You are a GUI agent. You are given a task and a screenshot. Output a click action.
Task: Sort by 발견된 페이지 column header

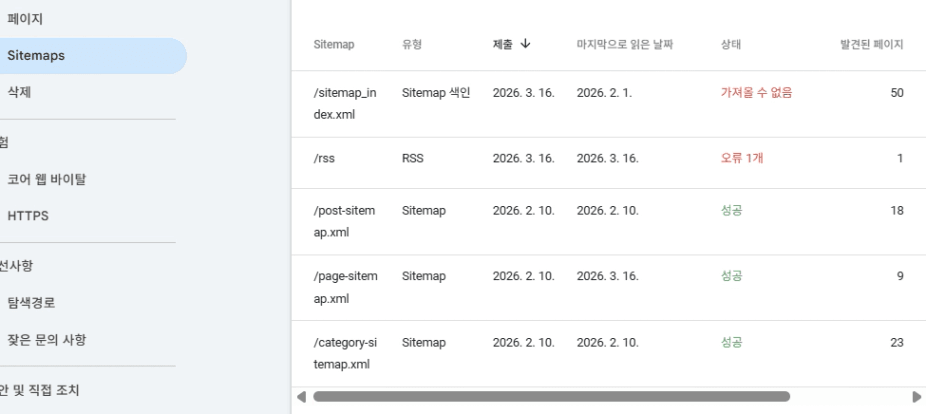coord(872,44)
